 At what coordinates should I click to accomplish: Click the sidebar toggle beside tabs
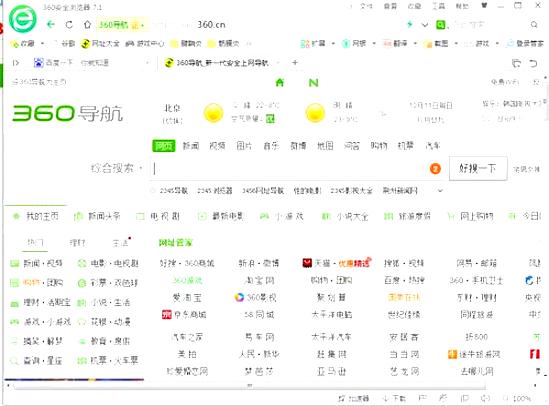coord(16,63)
